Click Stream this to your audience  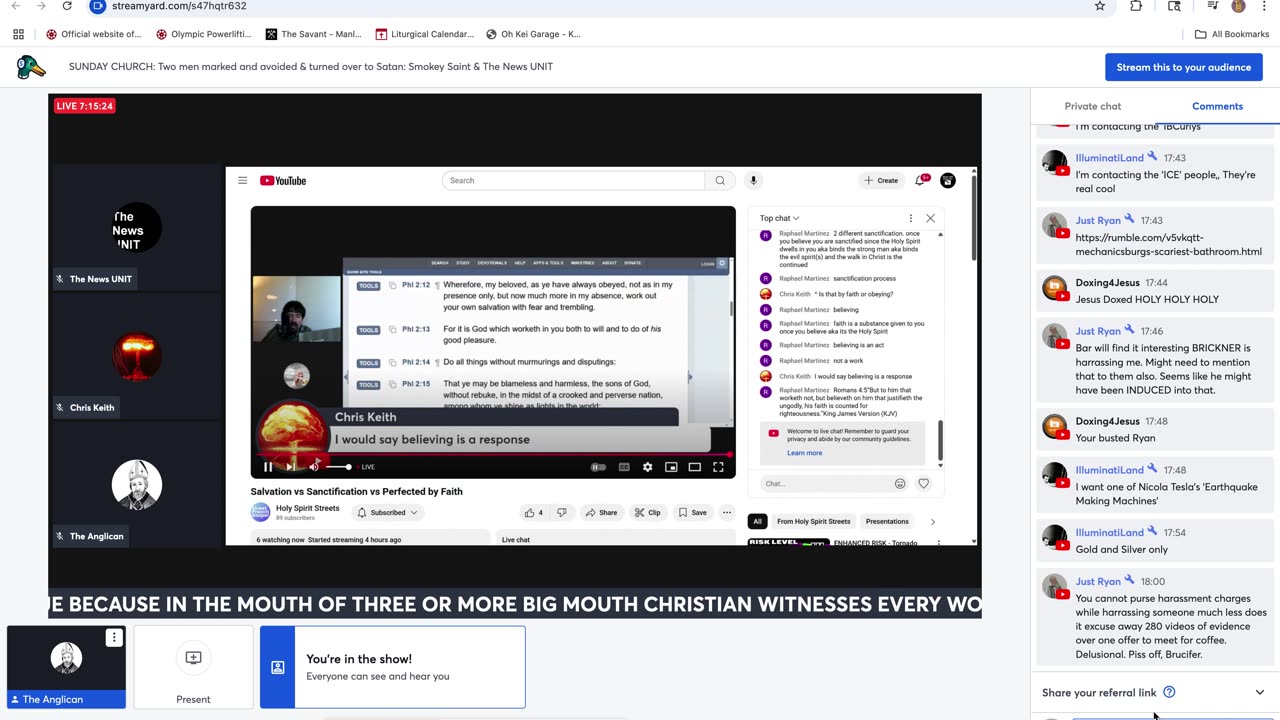point(1183,67)
